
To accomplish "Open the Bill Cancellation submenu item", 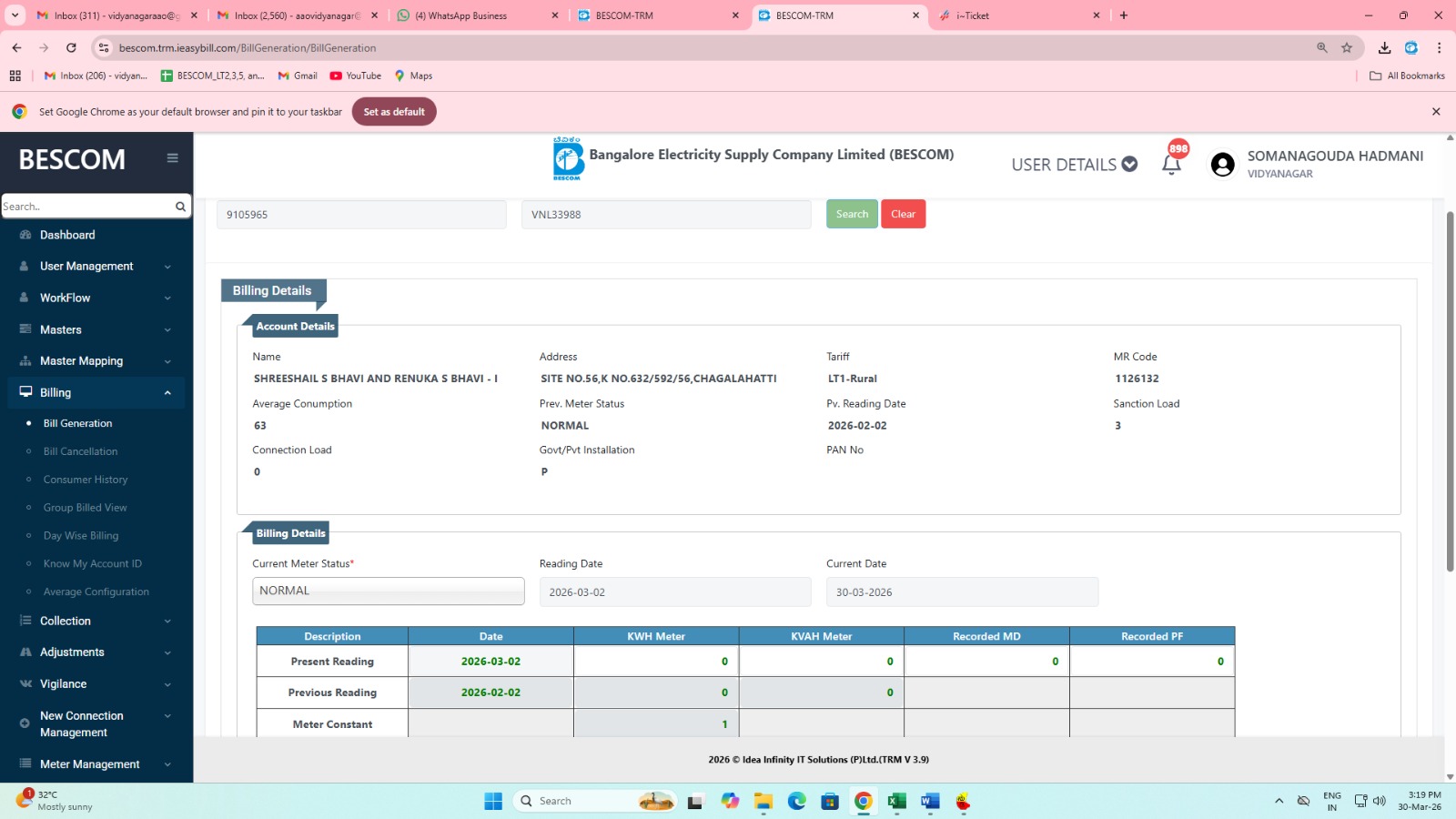I will pos(80,451).
